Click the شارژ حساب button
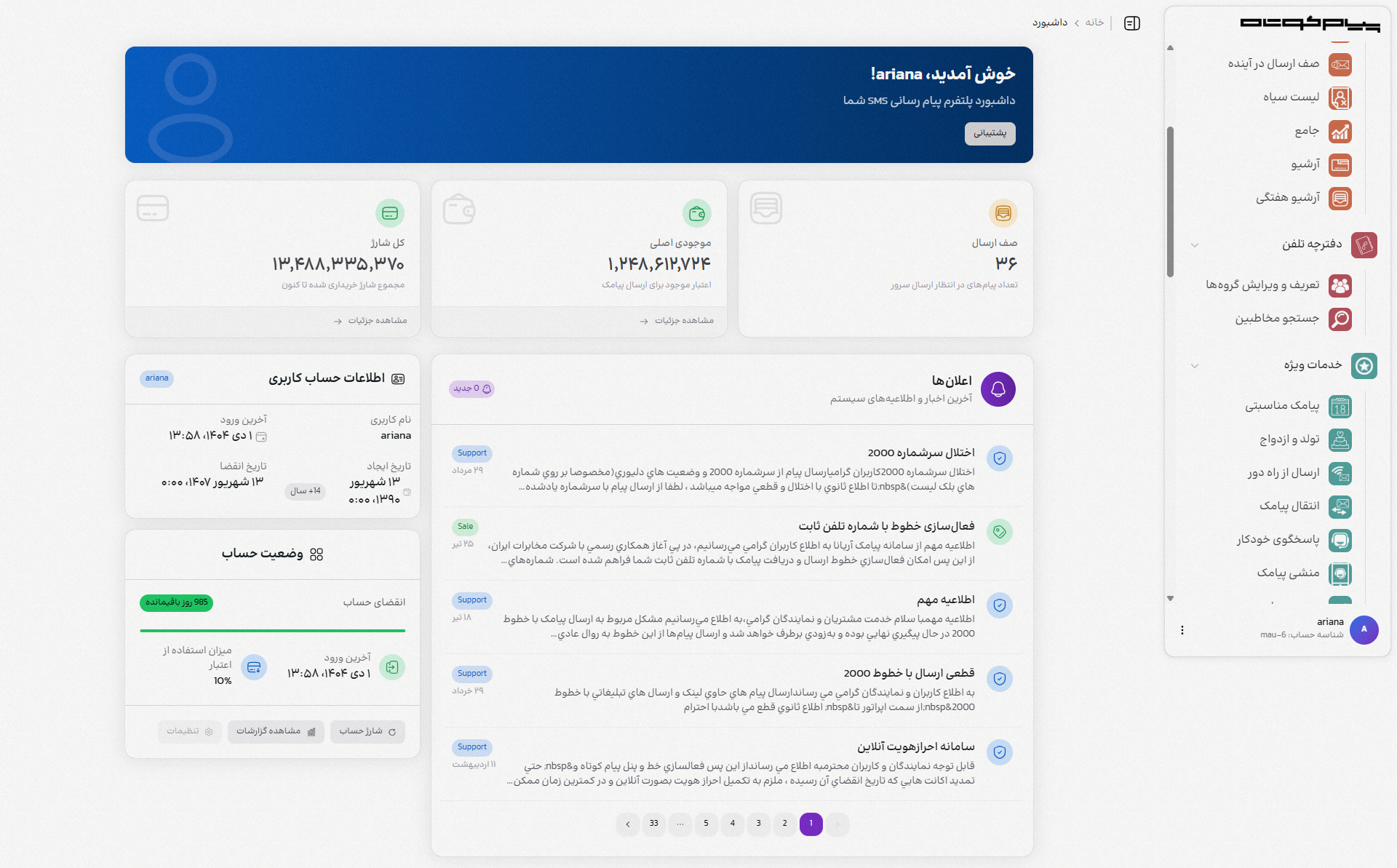Screen dimensions: 1397x868 click(368, 732)
